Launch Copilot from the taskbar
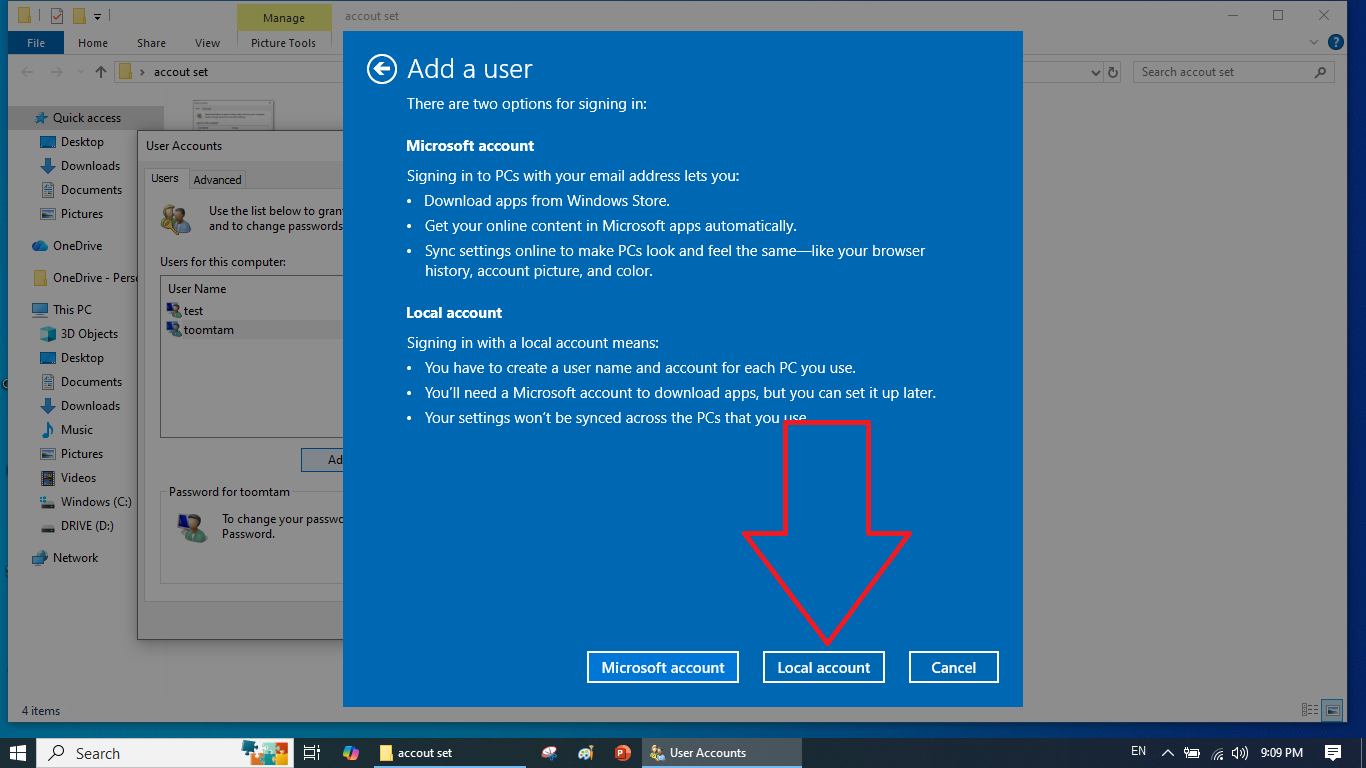This screenshot has height=768, width=1366. click(350, 753)
